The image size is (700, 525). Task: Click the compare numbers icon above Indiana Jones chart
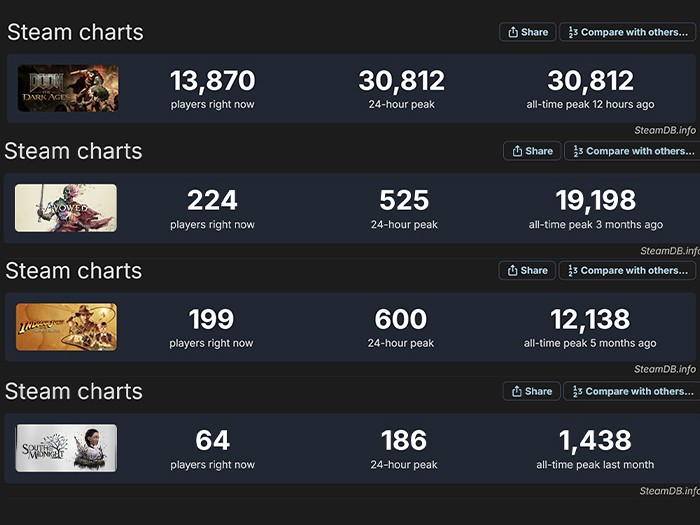[572, 271]
